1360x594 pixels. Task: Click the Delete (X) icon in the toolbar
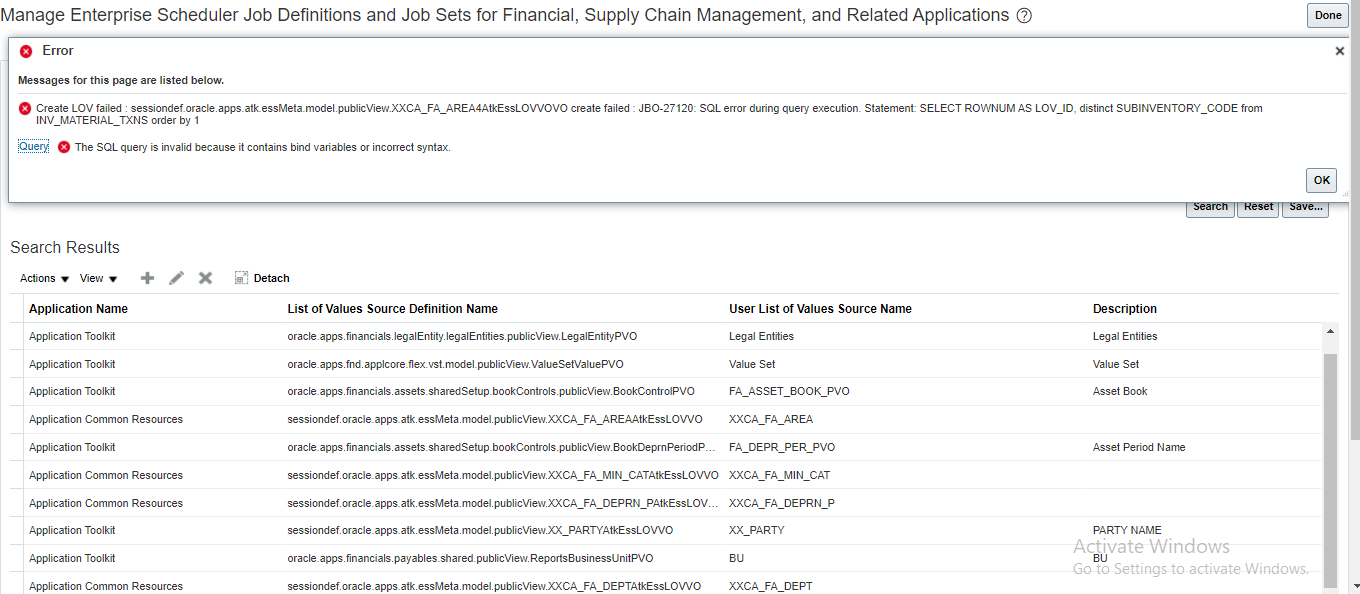(205, 278)
